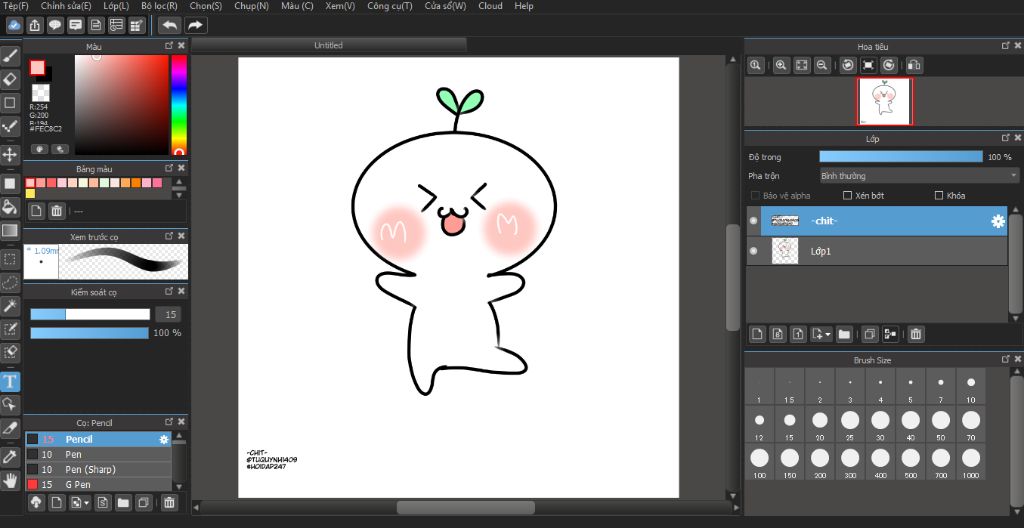The height and width of the screenshot is (528, 1024).
Task: Select the Magic Wand tool
Action: pyautogui.click(x=10, y=305)
